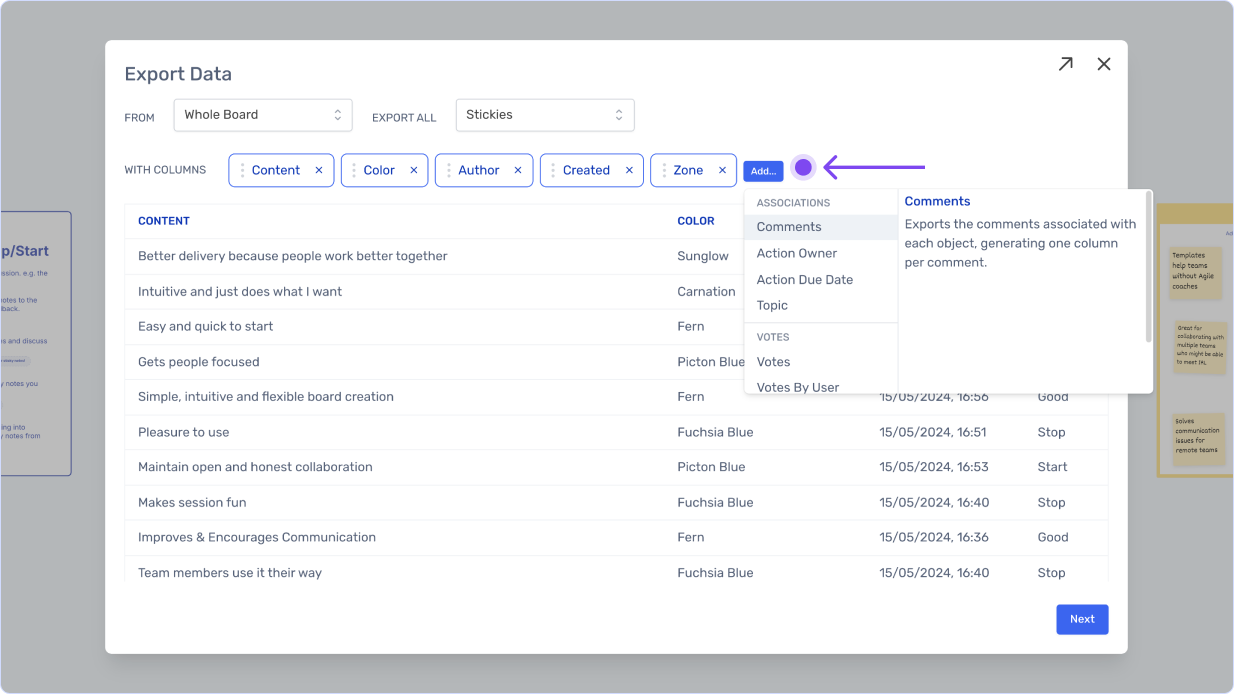This screenshot has height=694, width=1234.
Task: Choose Action Owner column option
Action: pos(796,253)
